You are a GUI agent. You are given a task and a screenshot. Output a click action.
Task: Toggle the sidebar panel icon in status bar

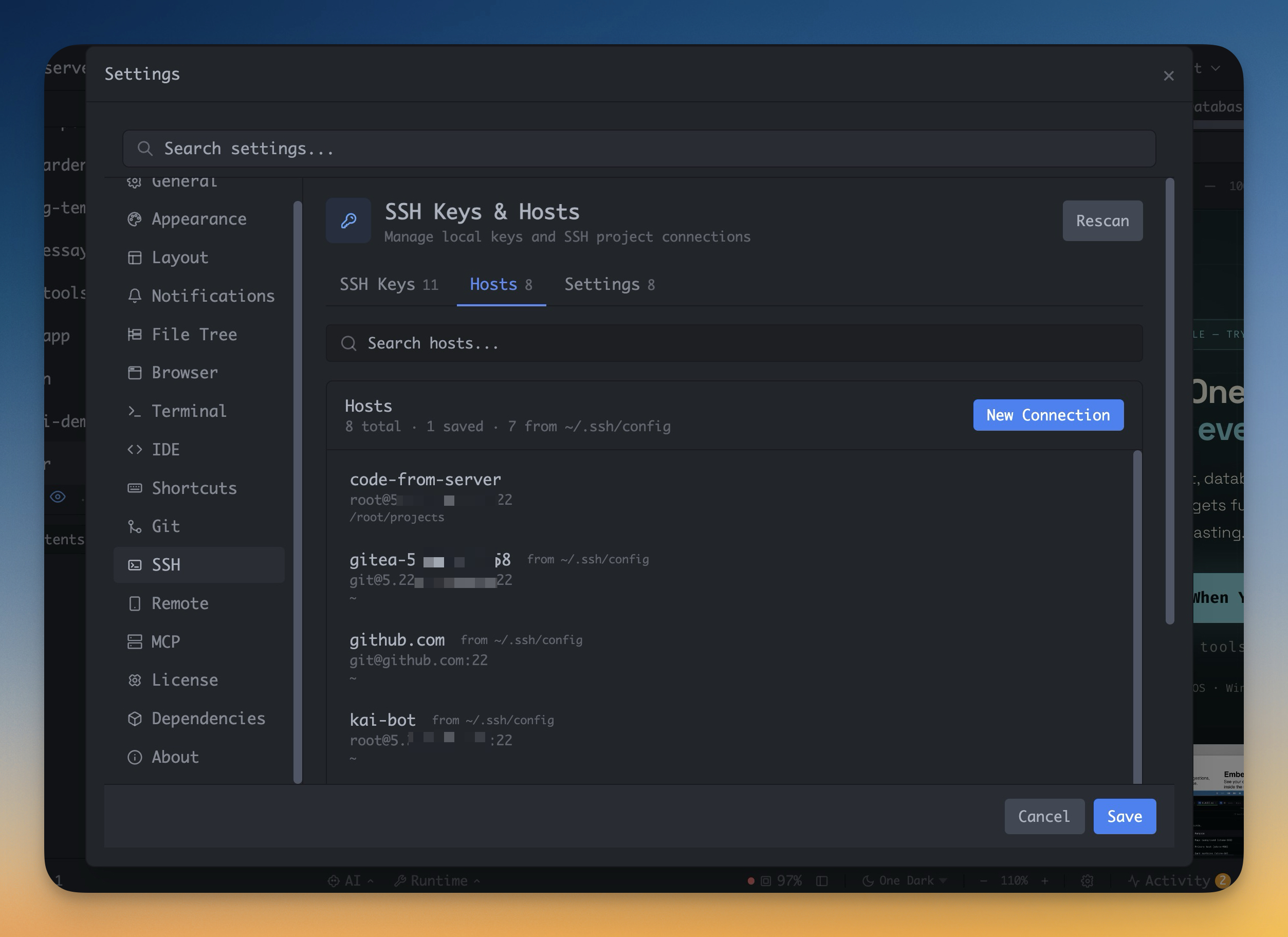(822, 881)
